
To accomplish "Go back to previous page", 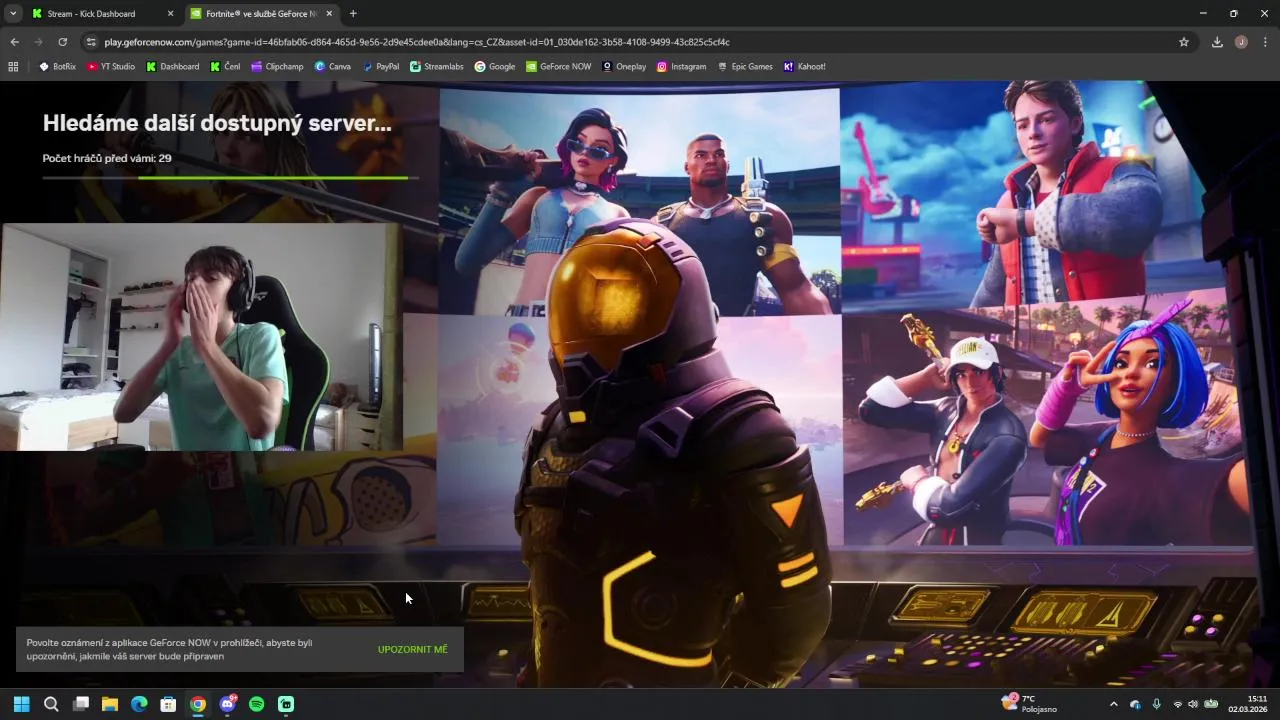I will pyautogui.click(x=14, y=42).
